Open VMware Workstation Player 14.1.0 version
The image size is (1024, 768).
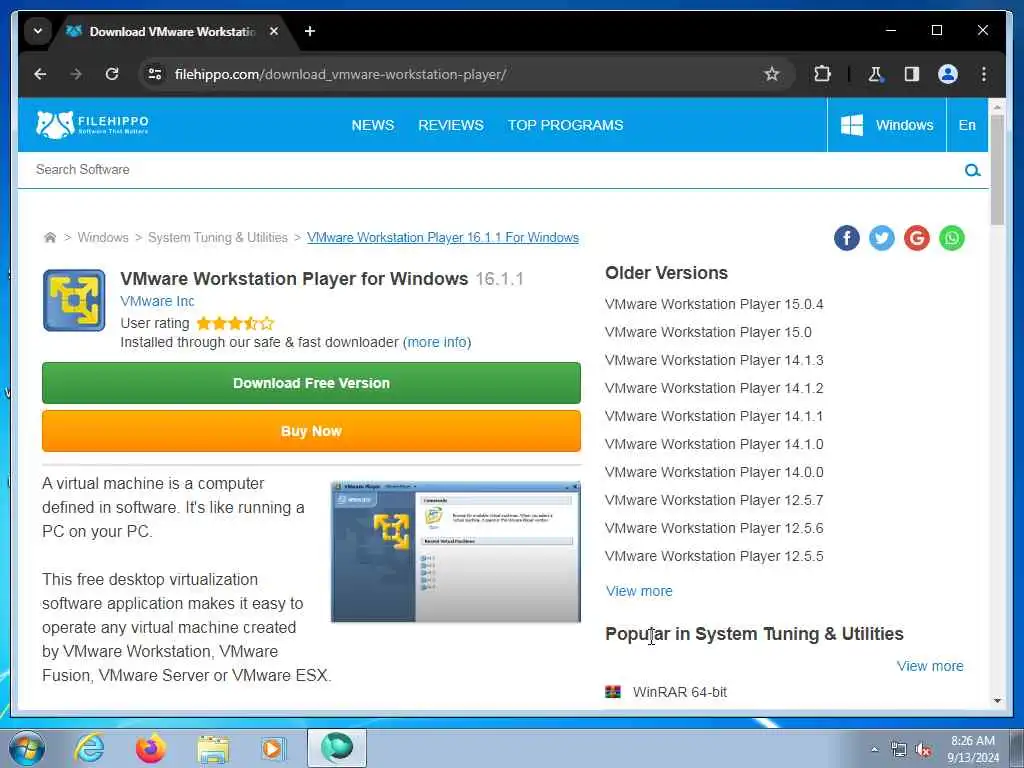pos(714,444)
